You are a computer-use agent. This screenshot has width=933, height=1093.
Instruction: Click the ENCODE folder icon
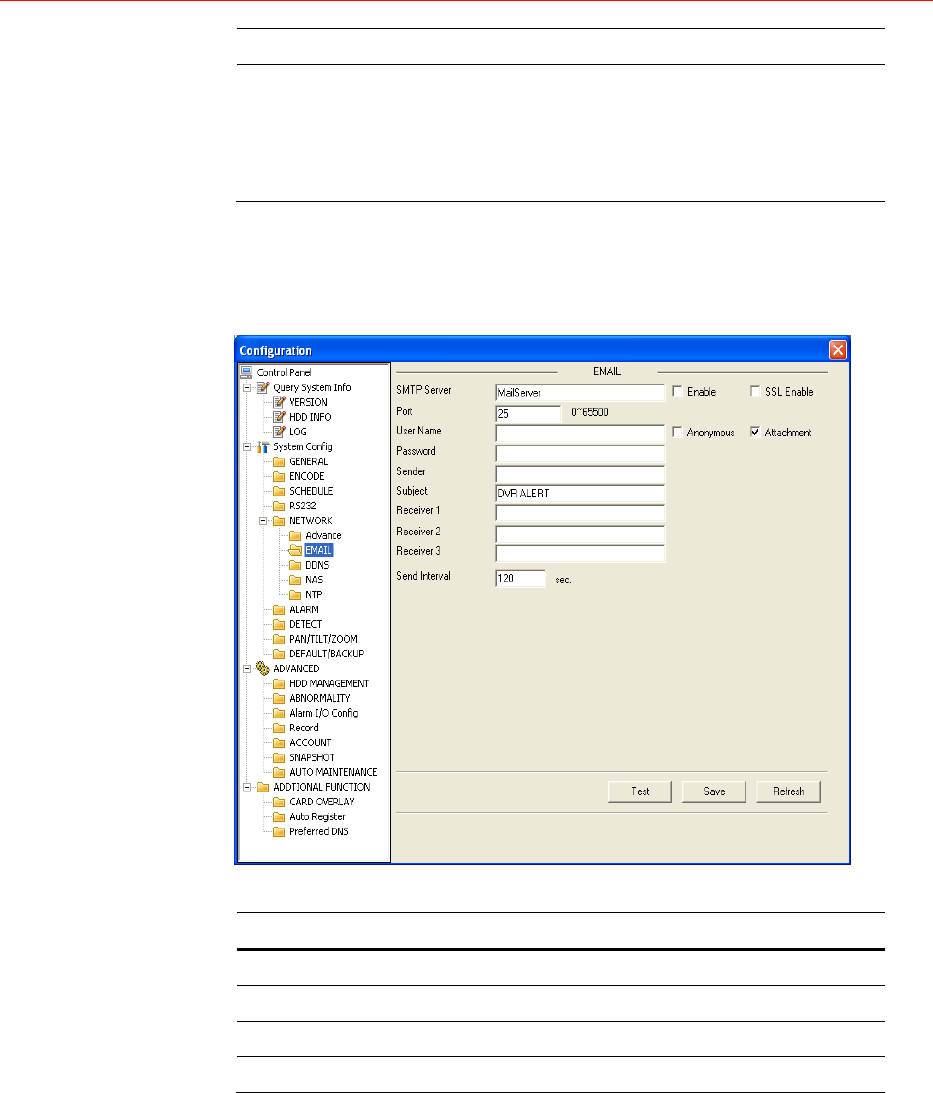279,476
